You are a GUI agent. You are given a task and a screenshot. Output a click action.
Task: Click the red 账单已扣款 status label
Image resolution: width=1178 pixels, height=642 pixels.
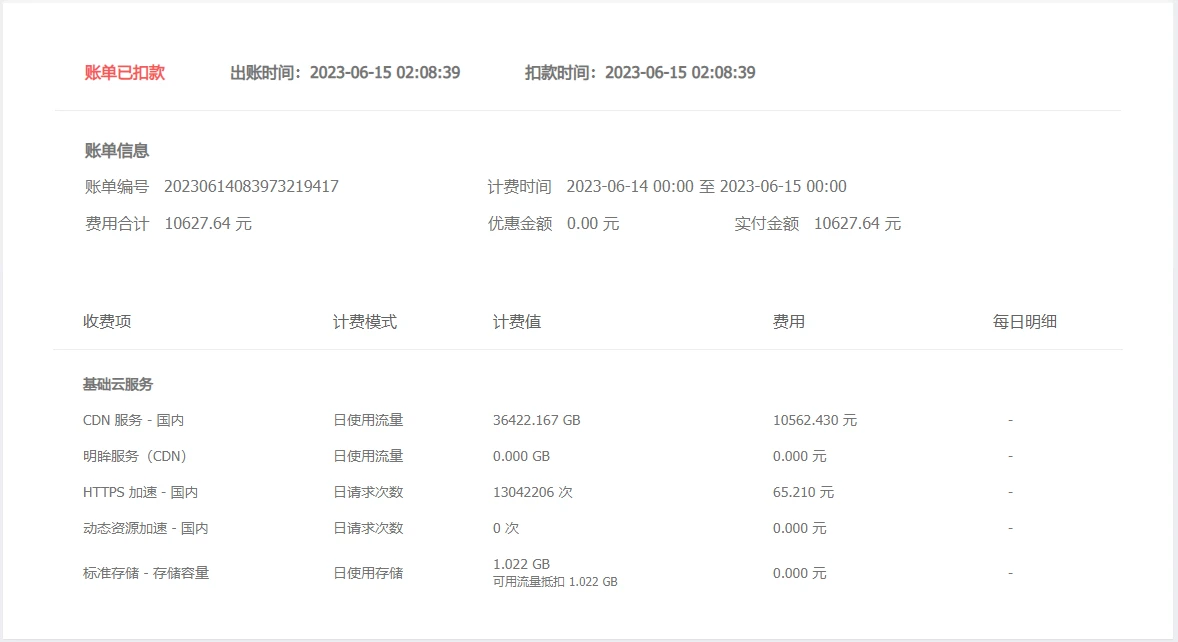pos(125,73)
